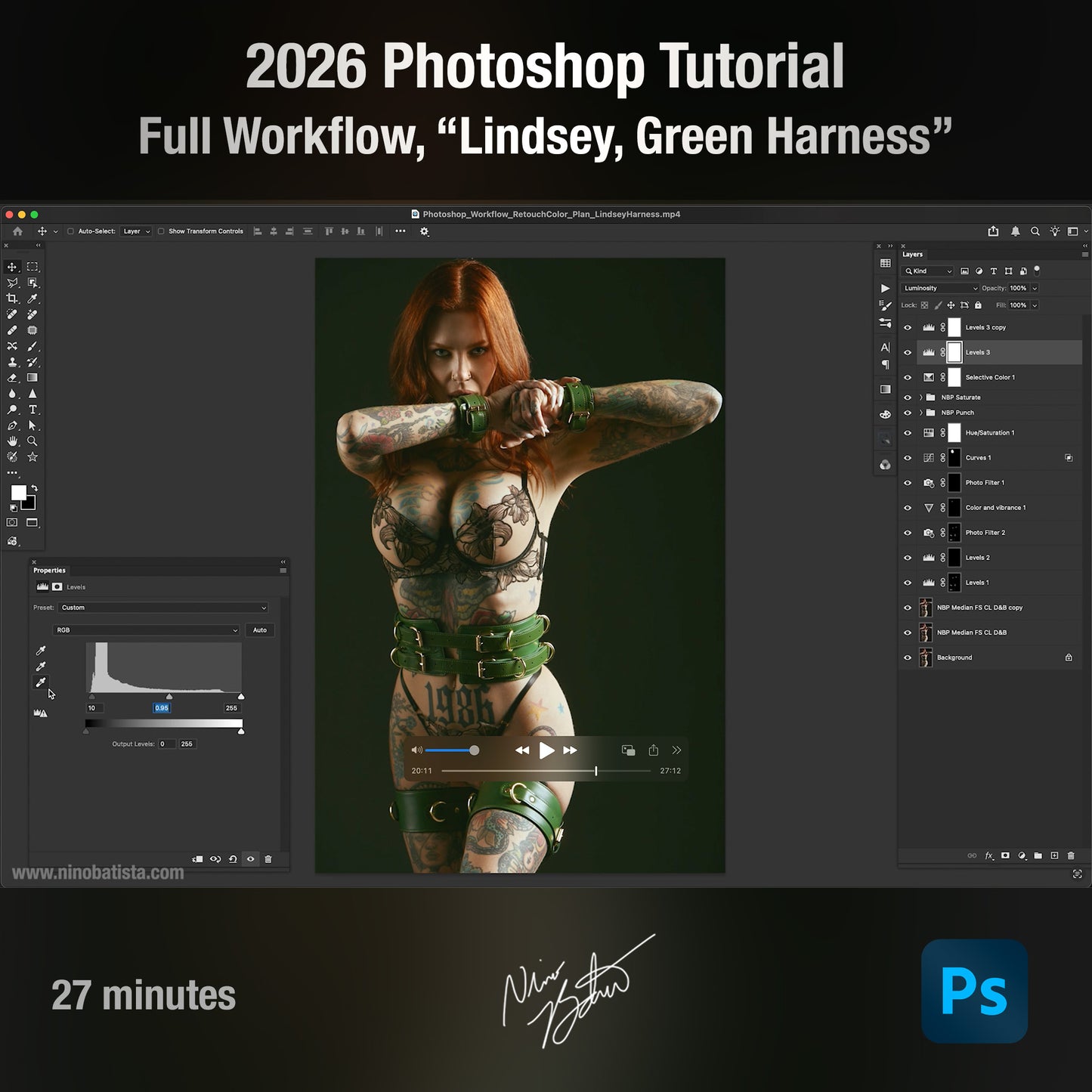This screenshot has width=1092, height=1092.
Task: Select the Move tool in the toolbar
Action: pos(11,267)
